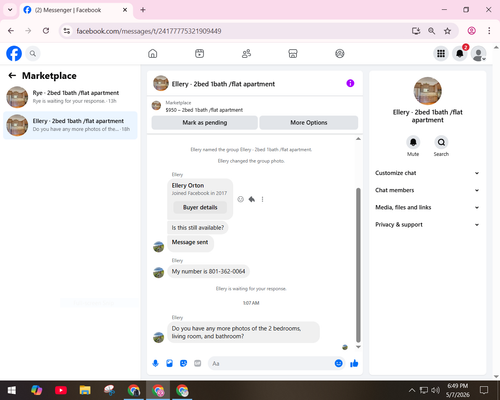Open install app icon in address bar

[x=416, y=31]
